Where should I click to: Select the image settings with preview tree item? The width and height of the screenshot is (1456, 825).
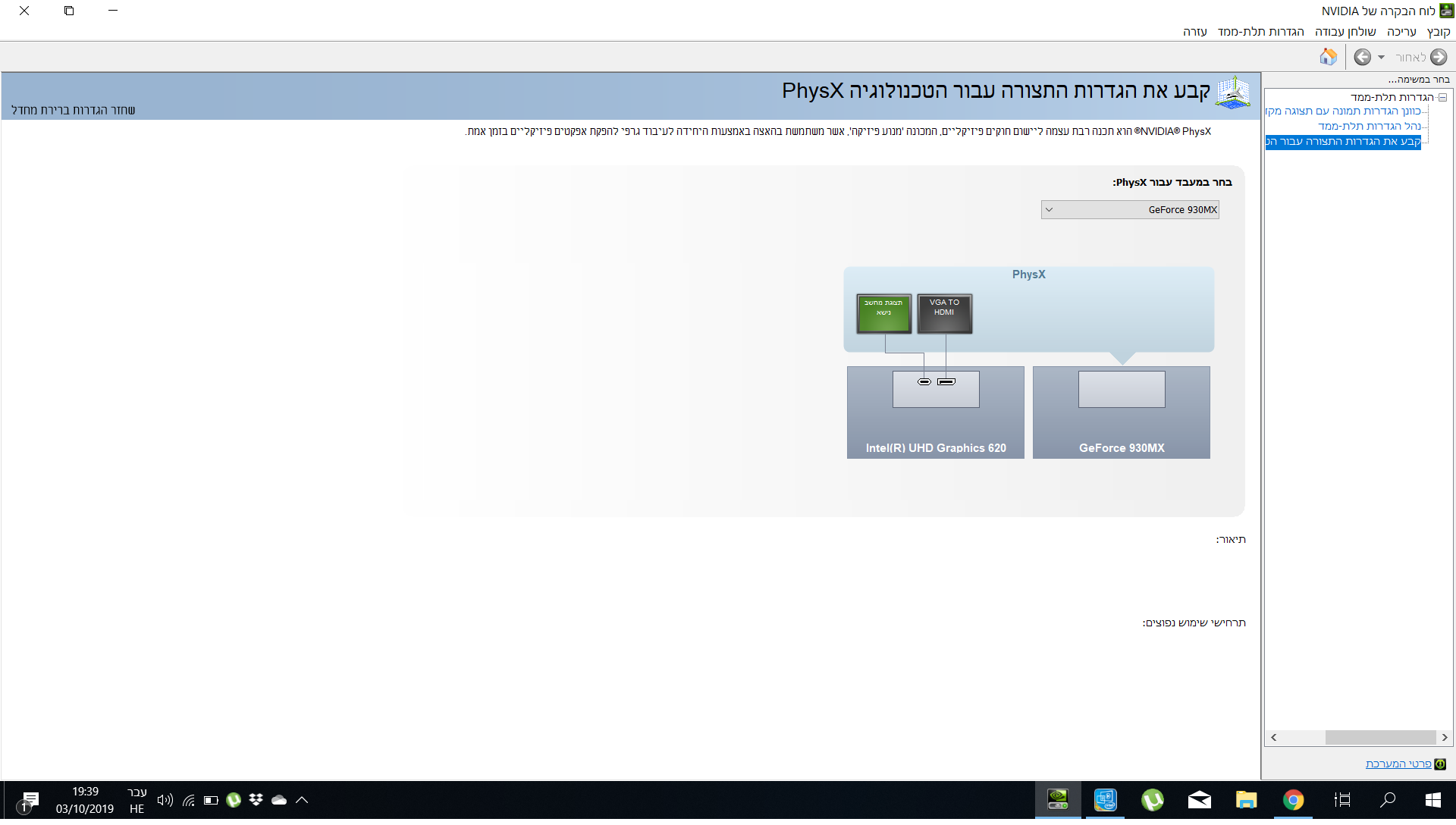1343,111
